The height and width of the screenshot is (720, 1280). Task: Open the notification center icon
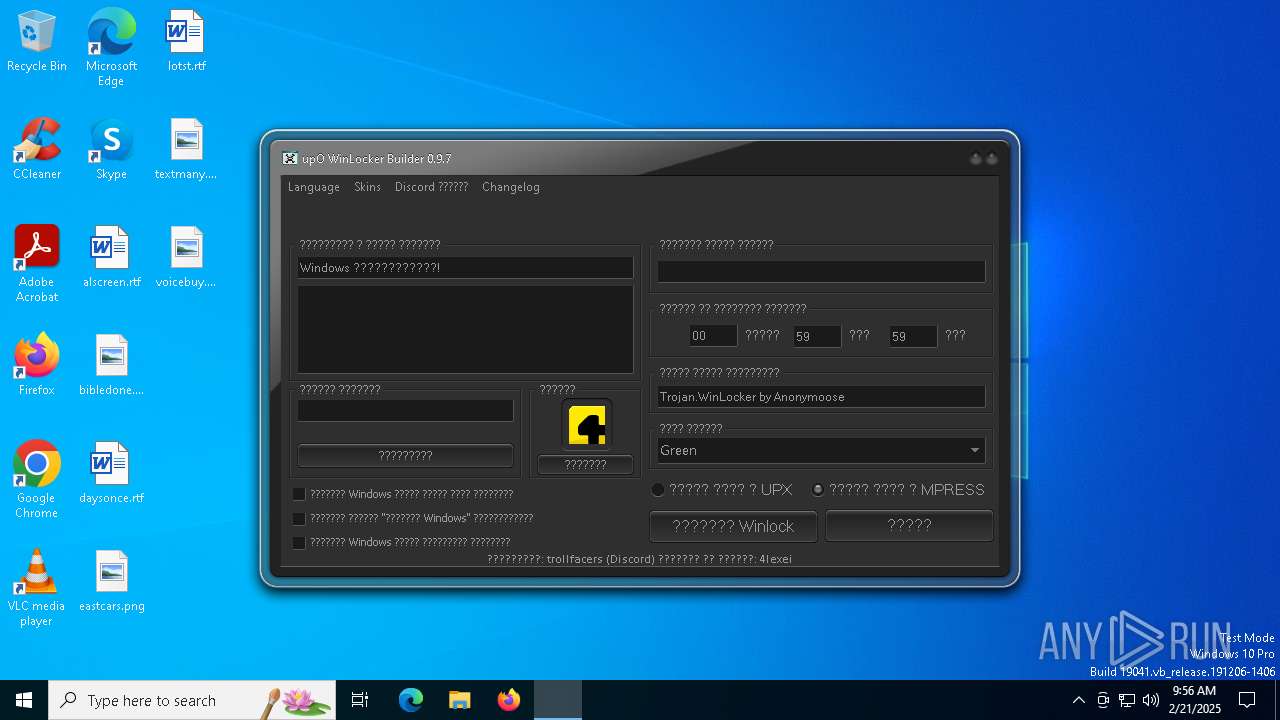[1247, 700]
